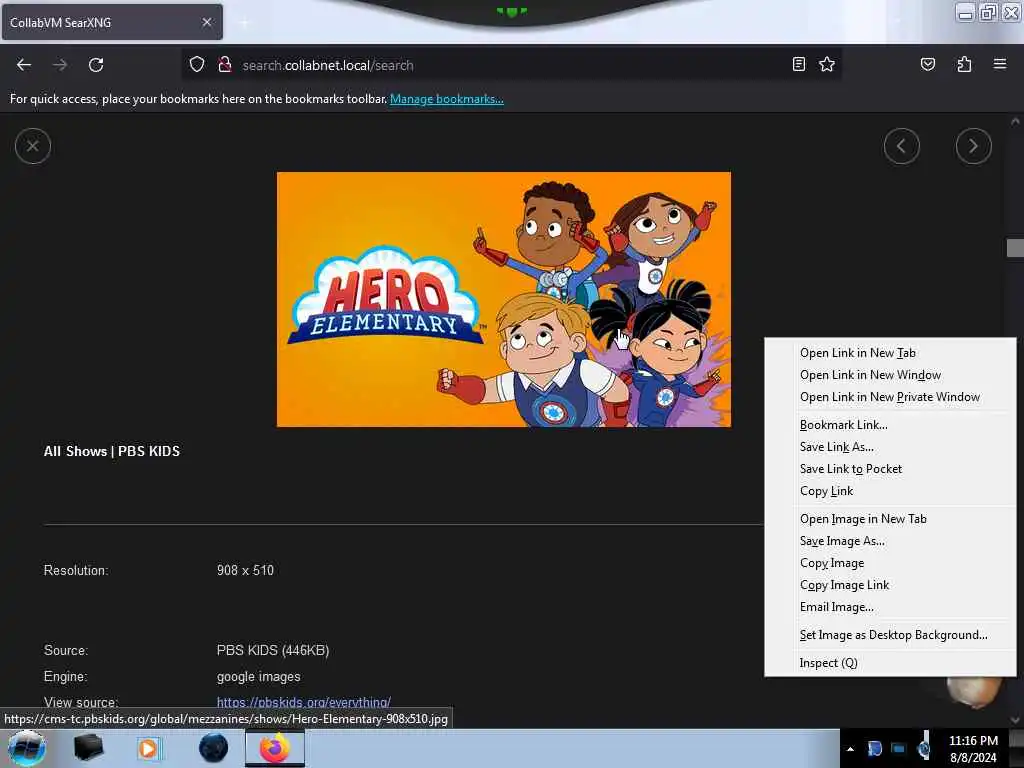Open the Extensions puzzle icon
Screen dimensions: 1024x768
(x=964, y=64)
